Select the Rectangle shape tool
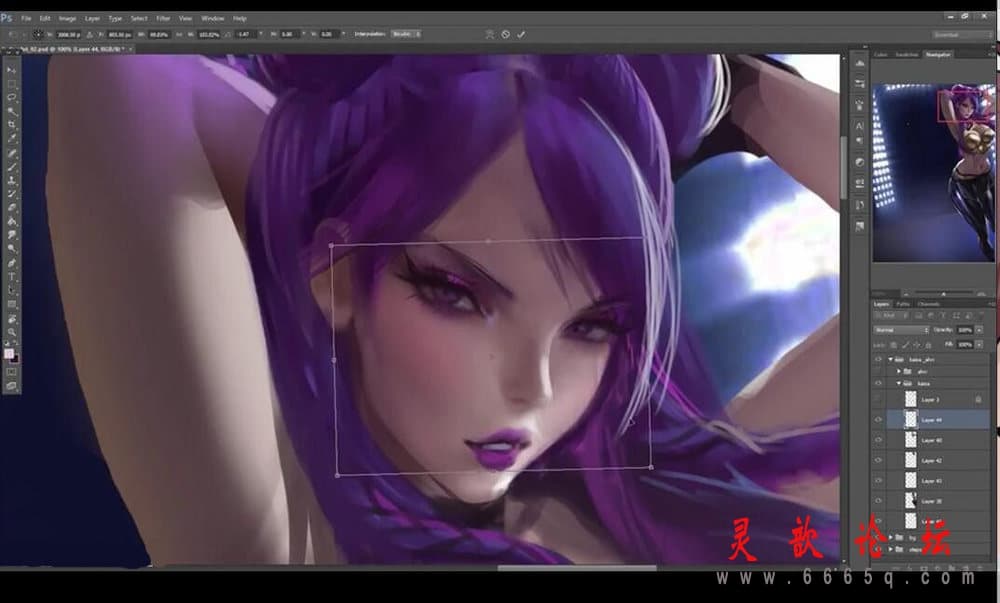The image size is (1000, 603). click(x=11, y=305)
